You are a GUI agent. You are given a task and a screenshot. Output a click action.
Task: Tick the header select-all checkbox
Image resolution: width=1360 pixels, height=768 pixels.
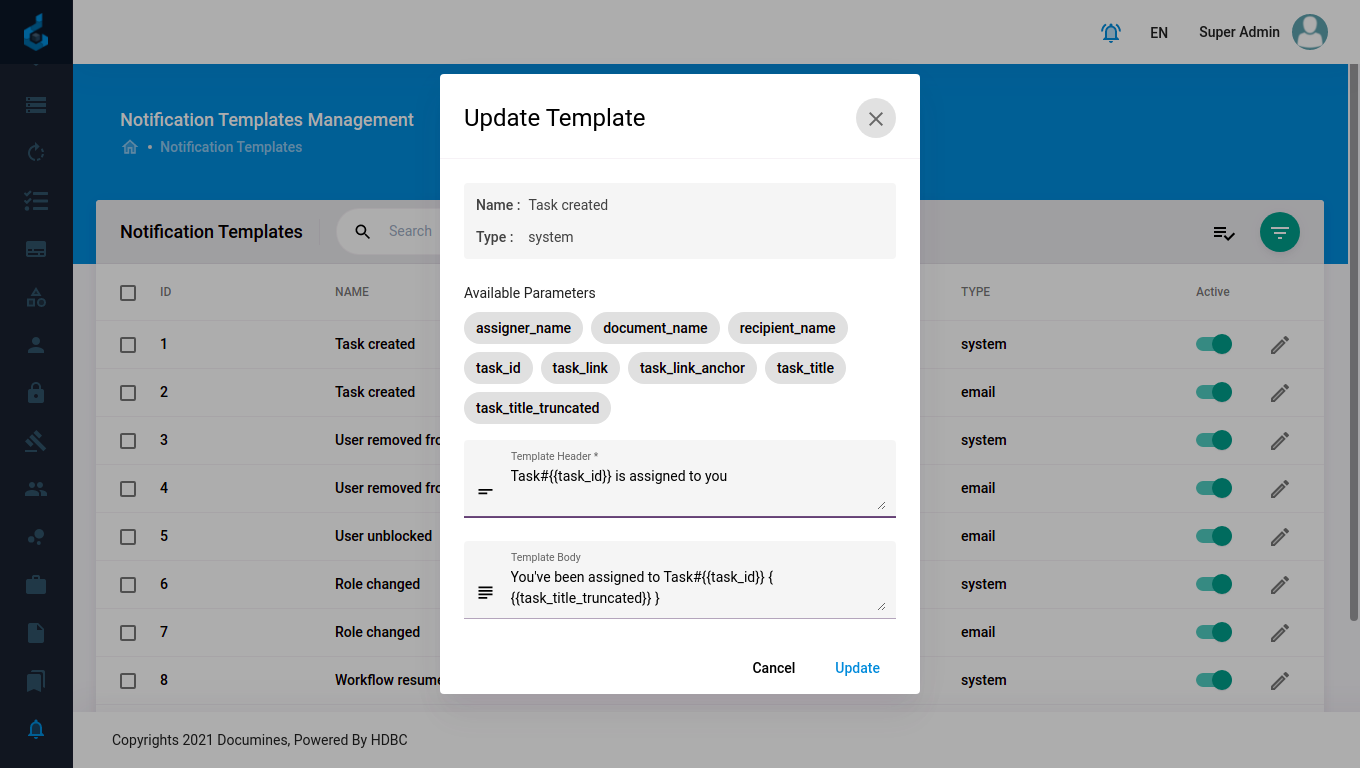tap(128, 293)
